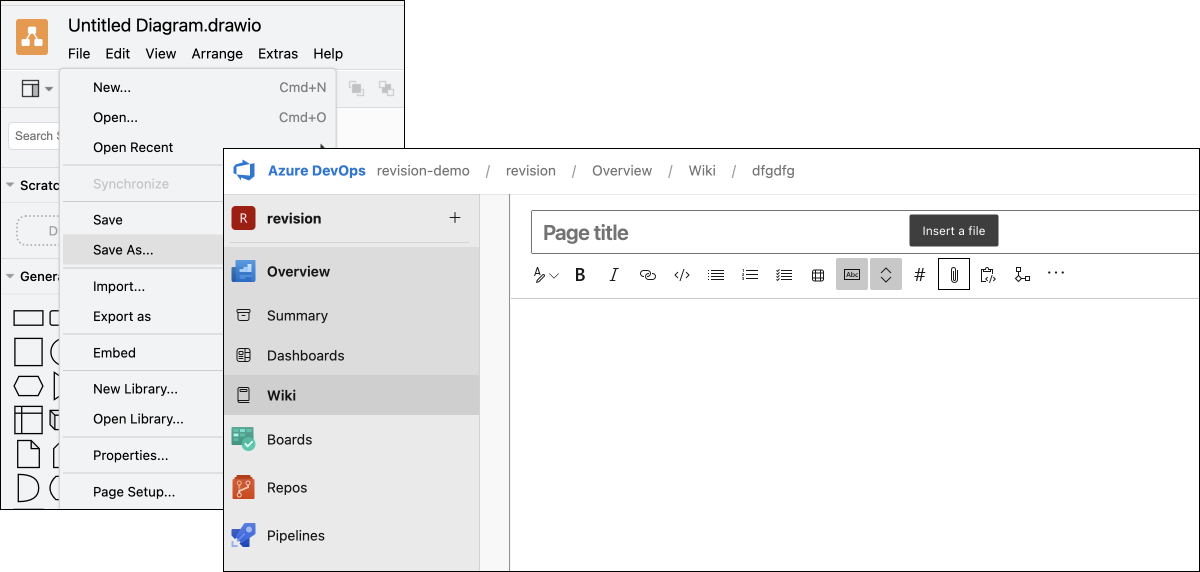Viewport: 1200px width, 572px height.
Task: Click the paperclip Insert a file icon
Action: coord(954,275)
